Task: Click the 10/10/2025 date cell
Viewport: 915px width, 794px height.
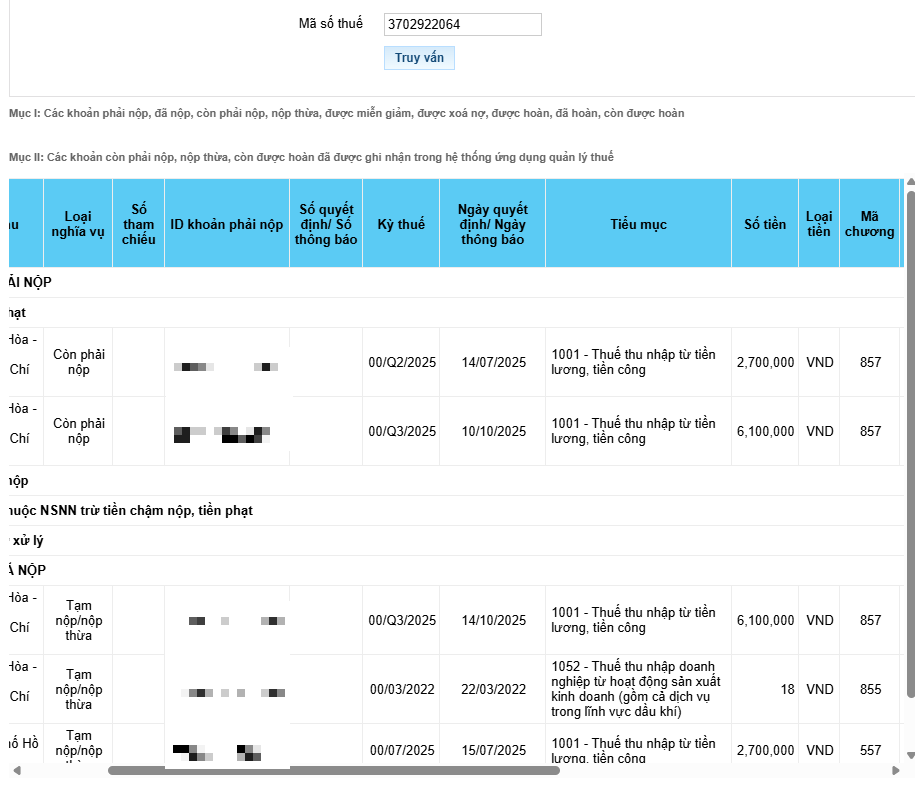Action: (493, 431)
